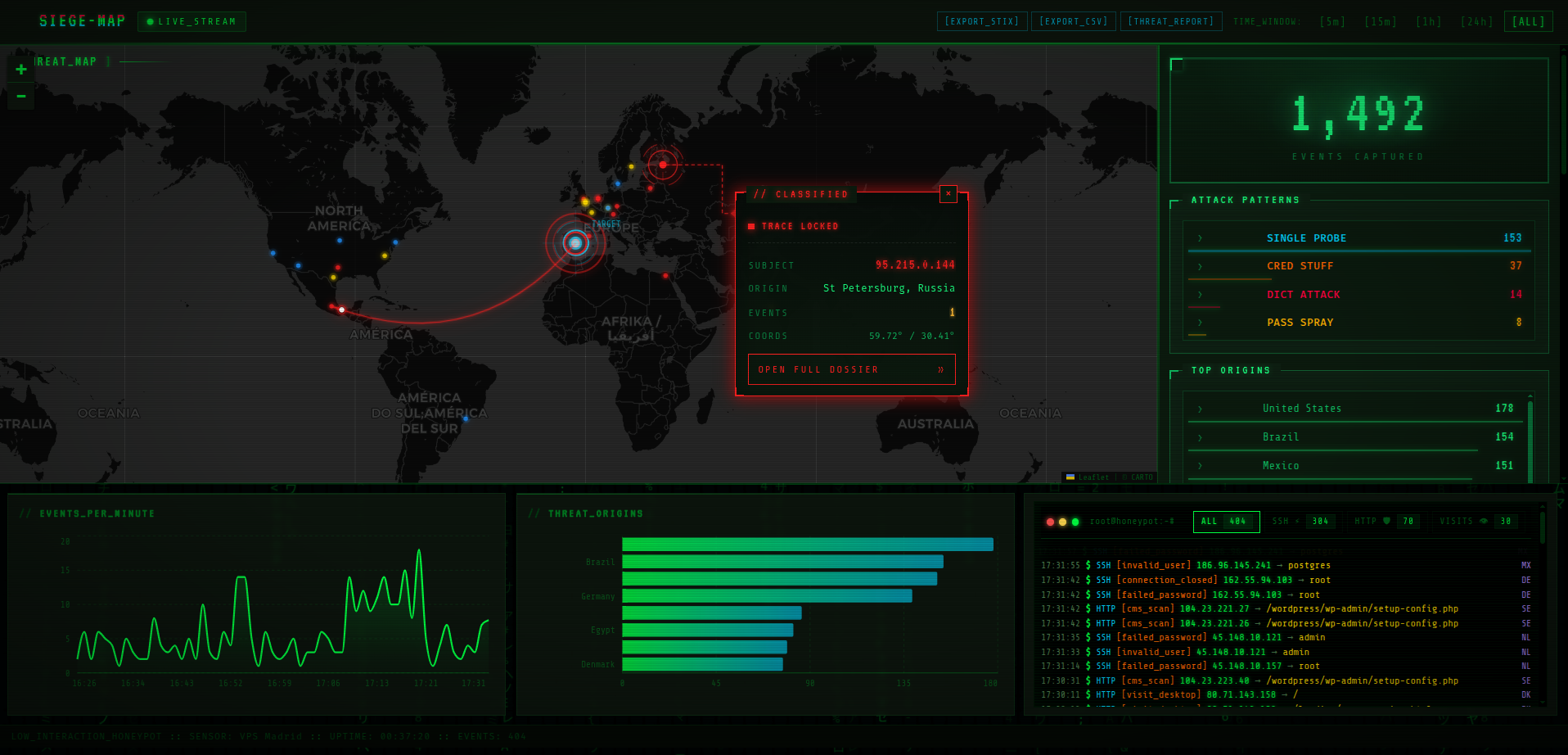1568x755 pixels.
Task: Filter log by SSH tab
Action: pyautogui.click(x=1303, y=522)
